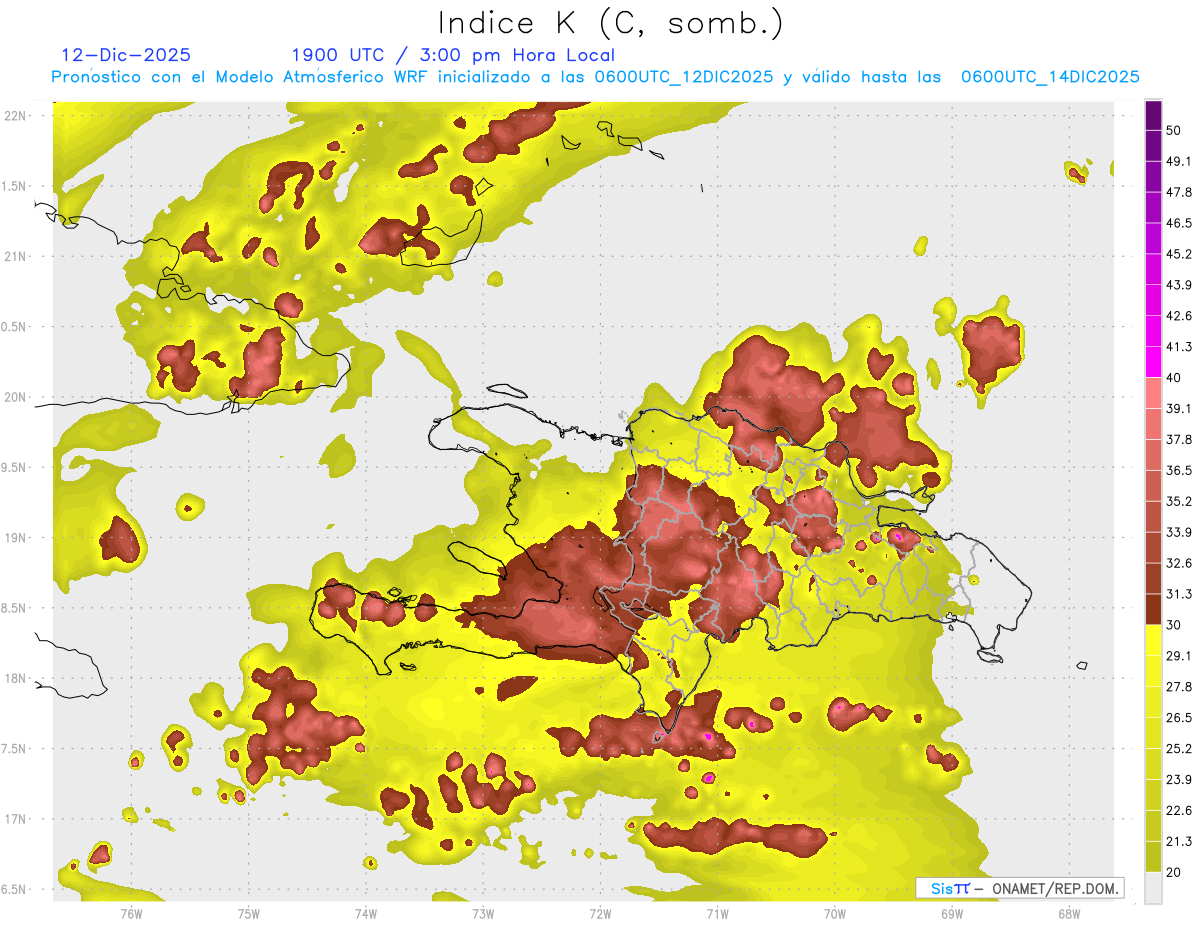Click the '35.2' colorbar value
The height and width of the screenshot is (927, 1200).
(1179, 501)
